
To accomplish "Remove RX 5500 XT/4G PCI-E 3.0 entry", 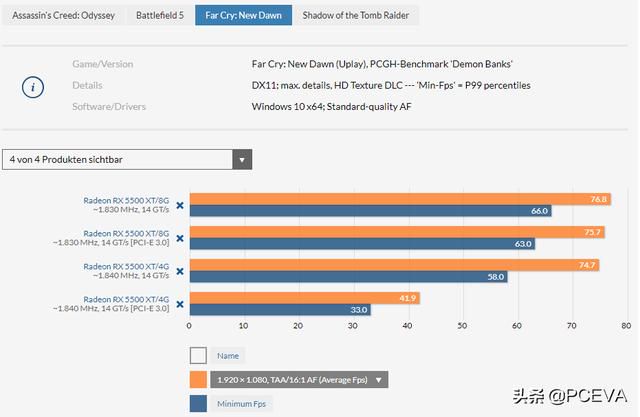I will pyautogui.click(x=180, y=304).
